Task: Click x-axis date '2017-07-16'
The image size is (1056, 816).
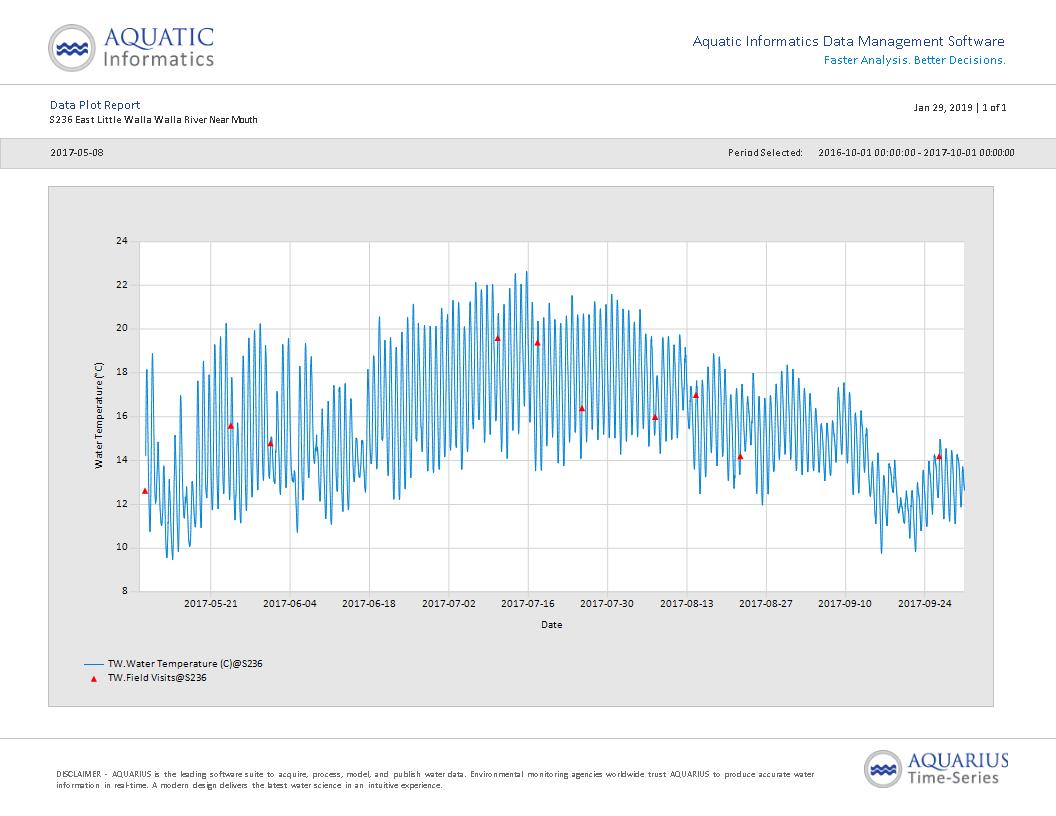Action: (528, 603)
